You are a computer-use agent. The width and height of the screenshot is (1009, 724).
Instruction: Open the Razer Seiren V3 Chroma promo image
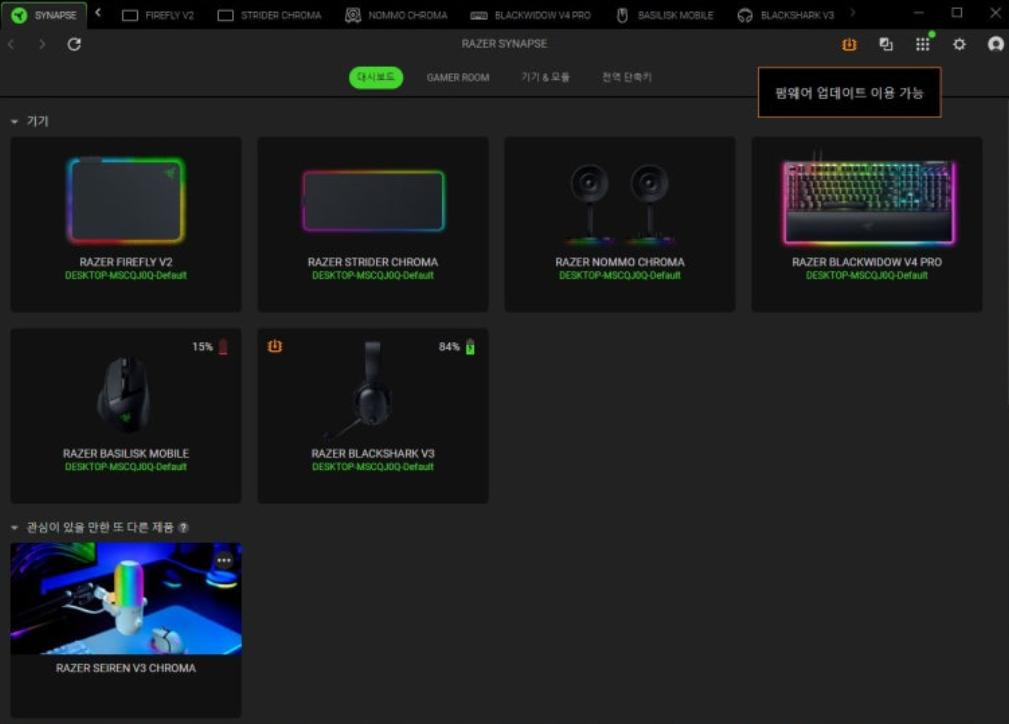pos(126,599)
